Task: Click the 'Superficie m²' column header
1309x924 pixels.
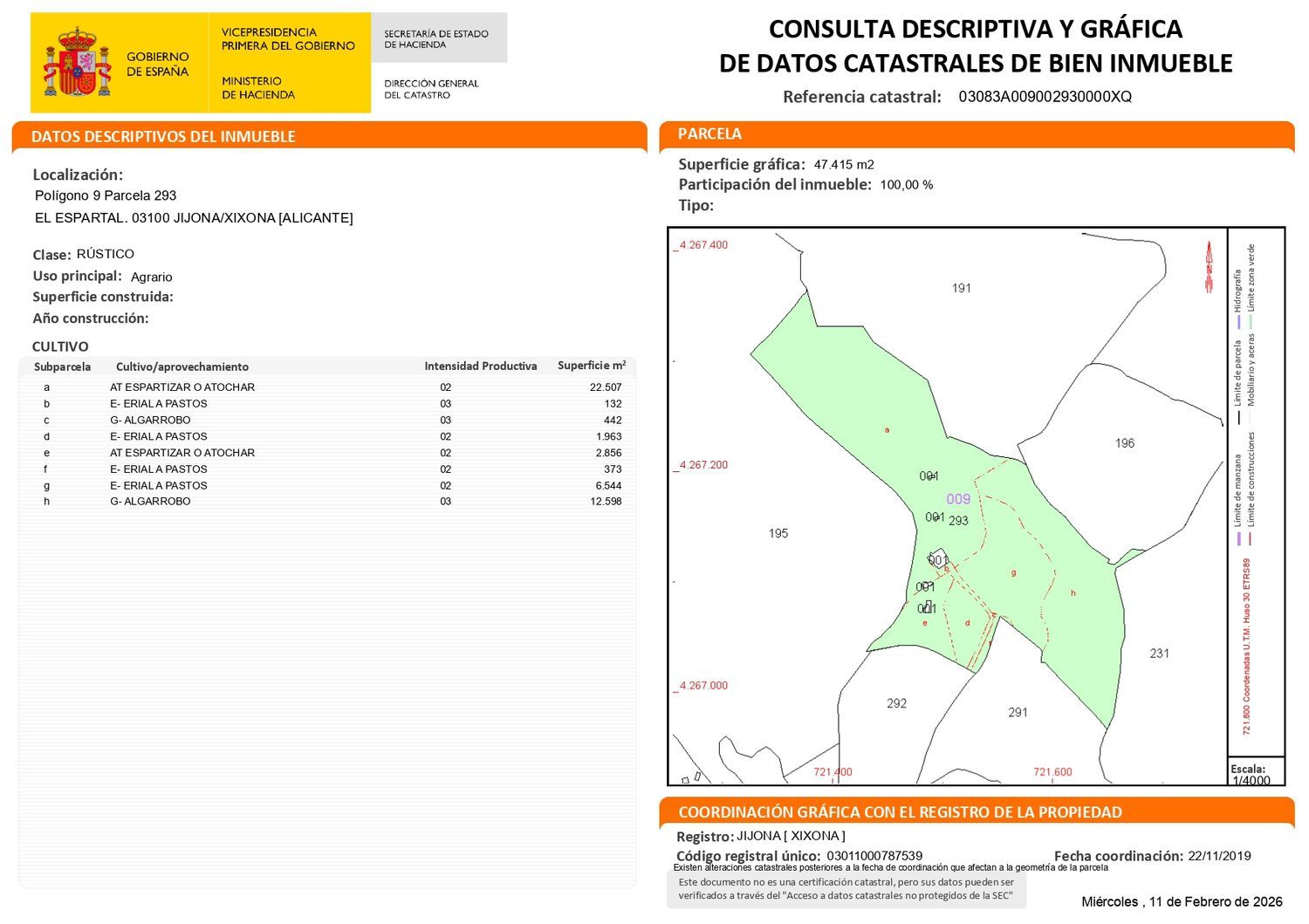Action: click(x=592, y=366)
